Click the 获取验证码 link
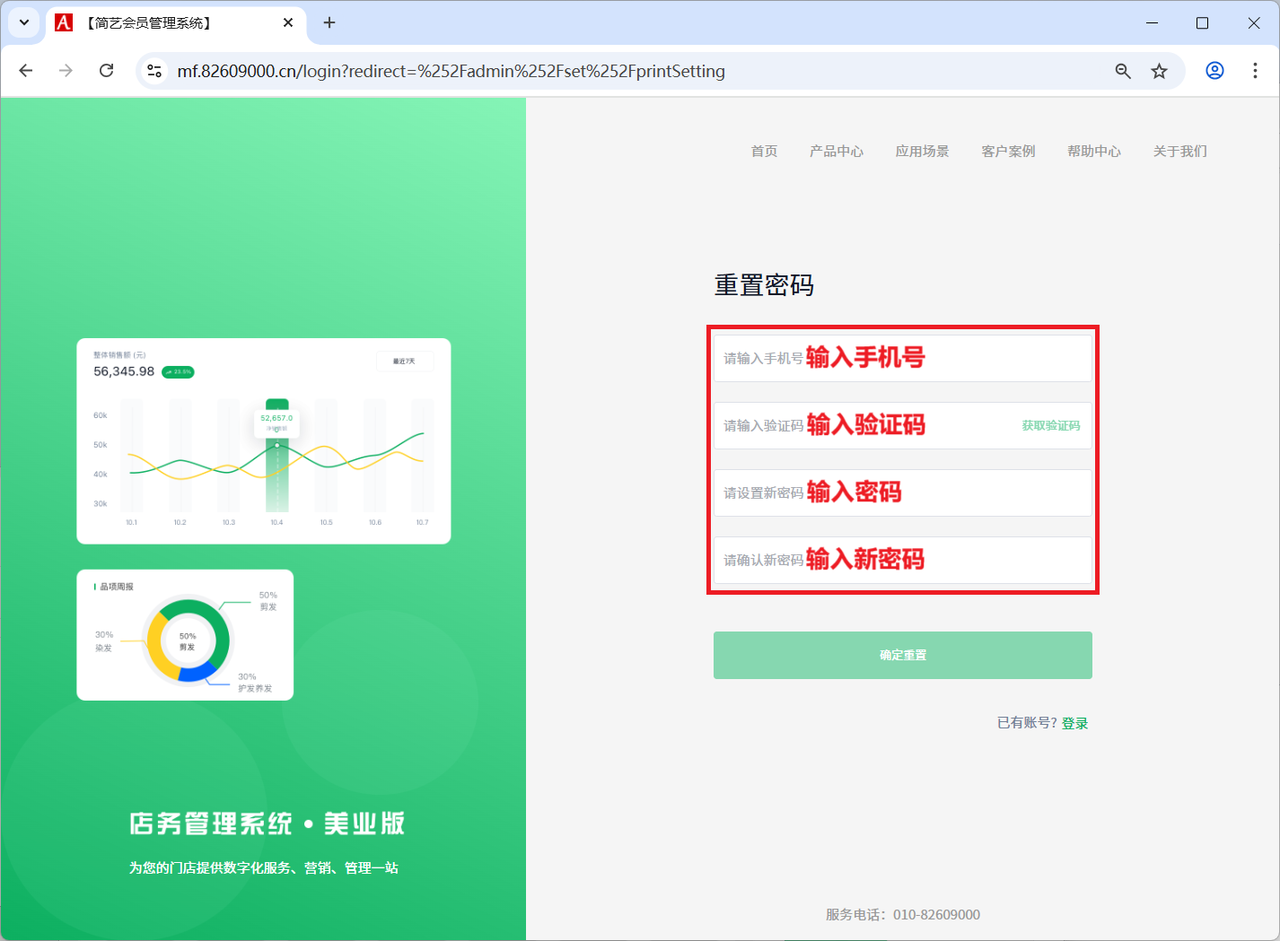The image size is (1280, 941). tap(1050, 425)
